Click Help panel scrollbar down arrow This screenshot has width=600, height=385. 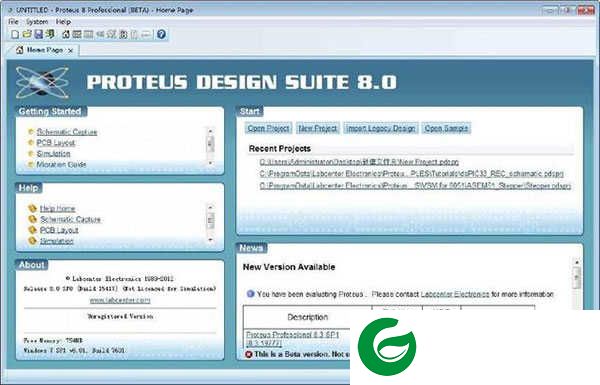pos(210,240)
